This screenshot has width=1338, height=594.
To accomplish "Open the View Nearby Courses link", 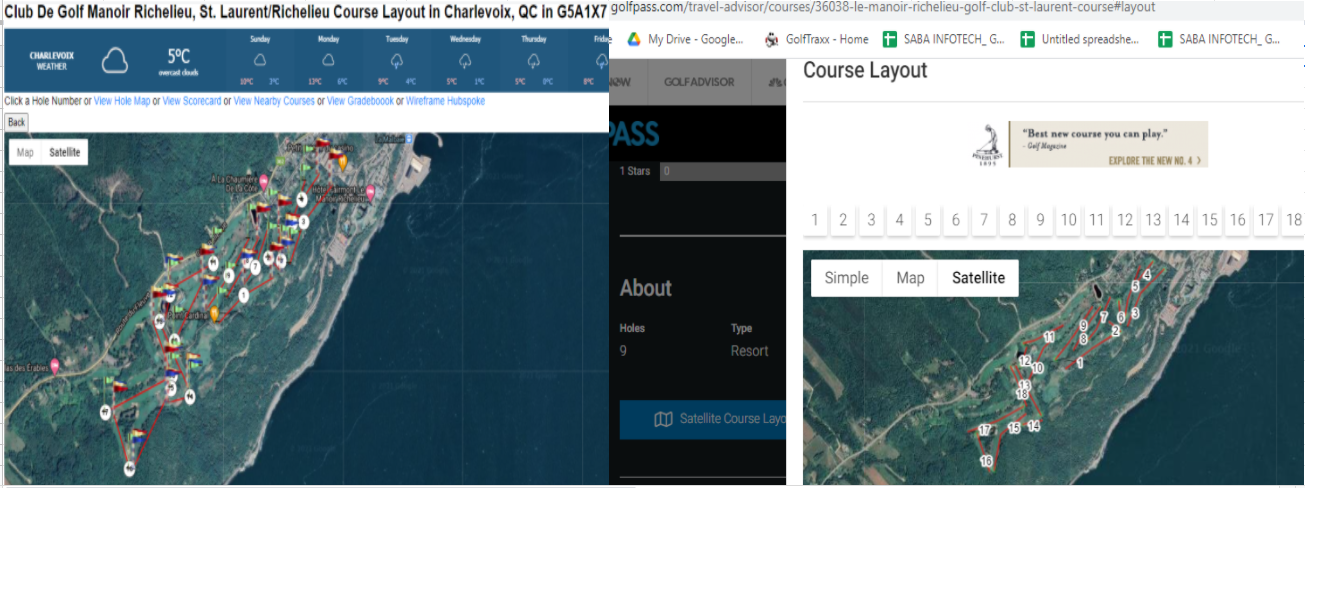I will coord(274,101).
